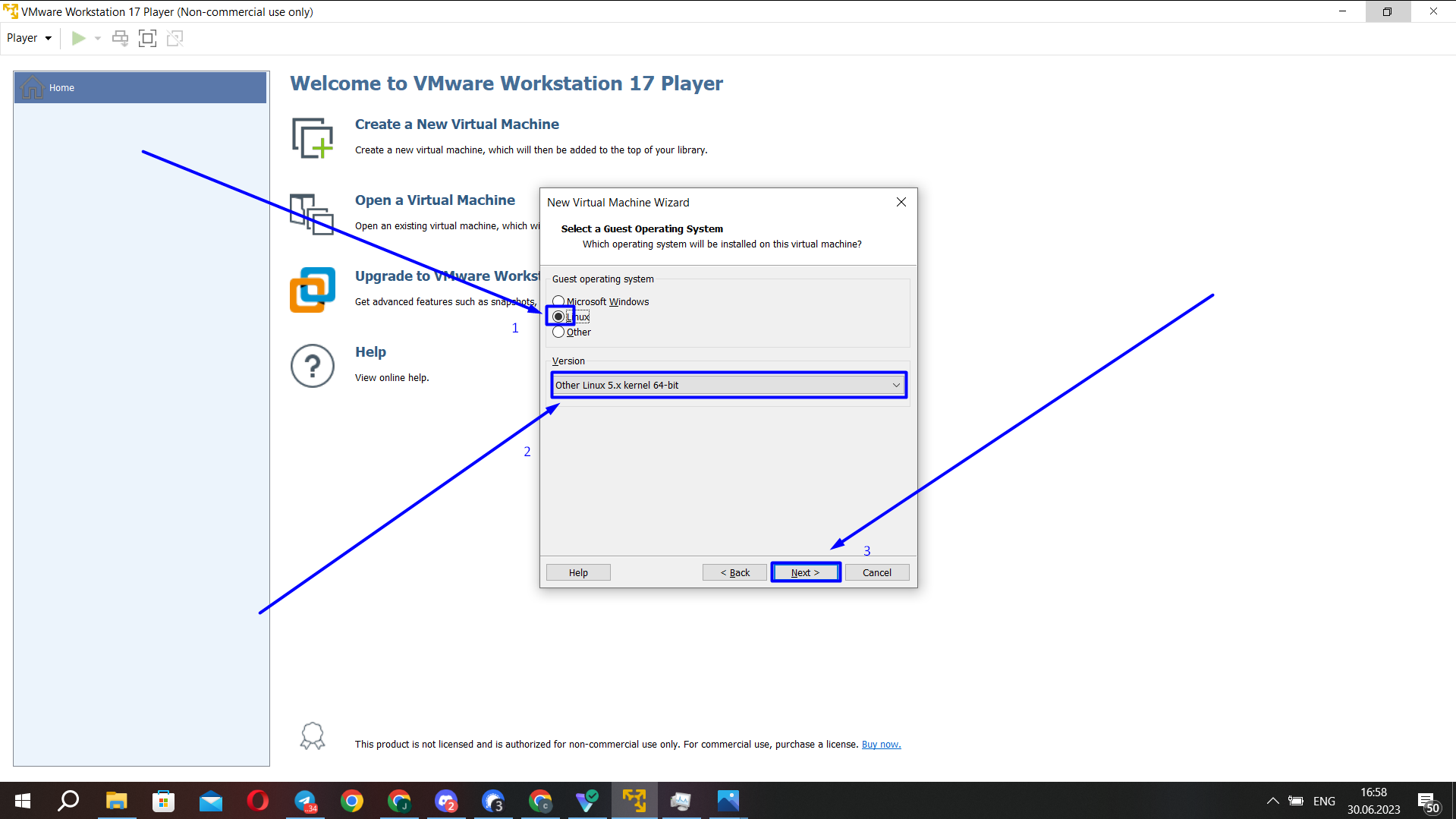Open Opera browser from the taskbar
The height and width of the screenshot is (819, 1456).
(x=257, y=801)
